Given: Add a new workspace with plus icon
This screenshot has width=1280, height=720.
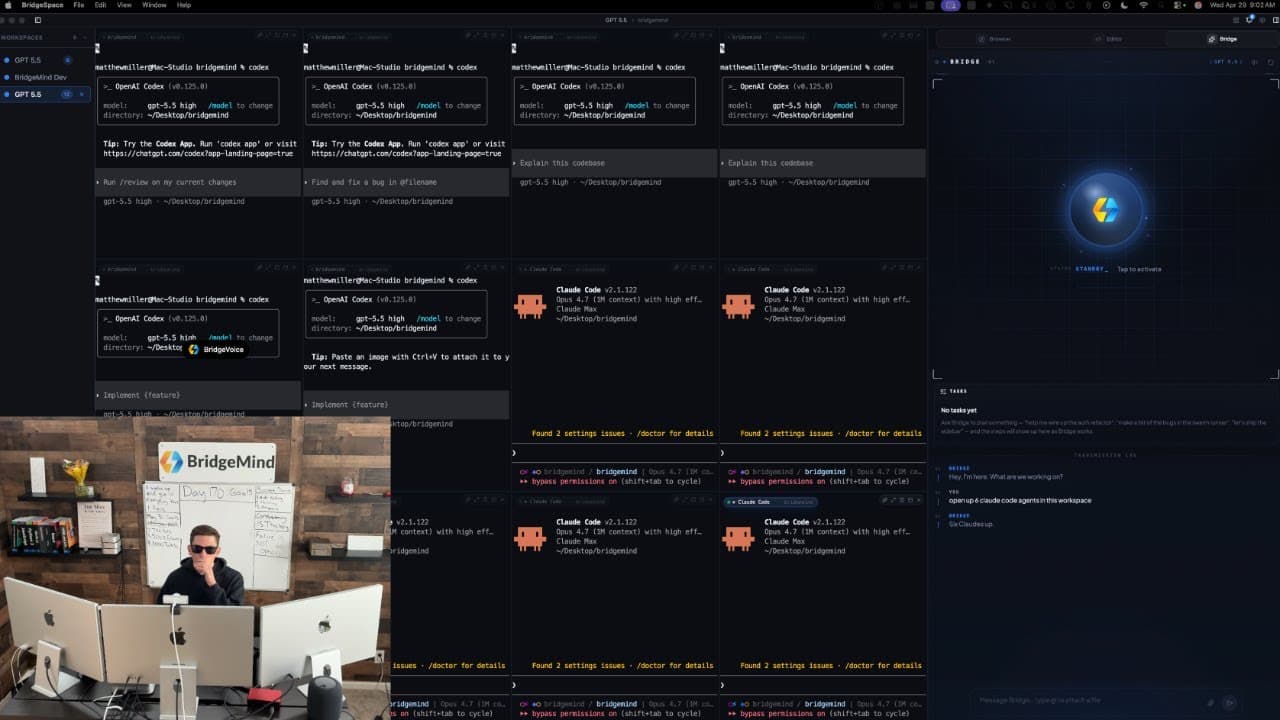Looking at the screenshot, I should click(74, 37).
